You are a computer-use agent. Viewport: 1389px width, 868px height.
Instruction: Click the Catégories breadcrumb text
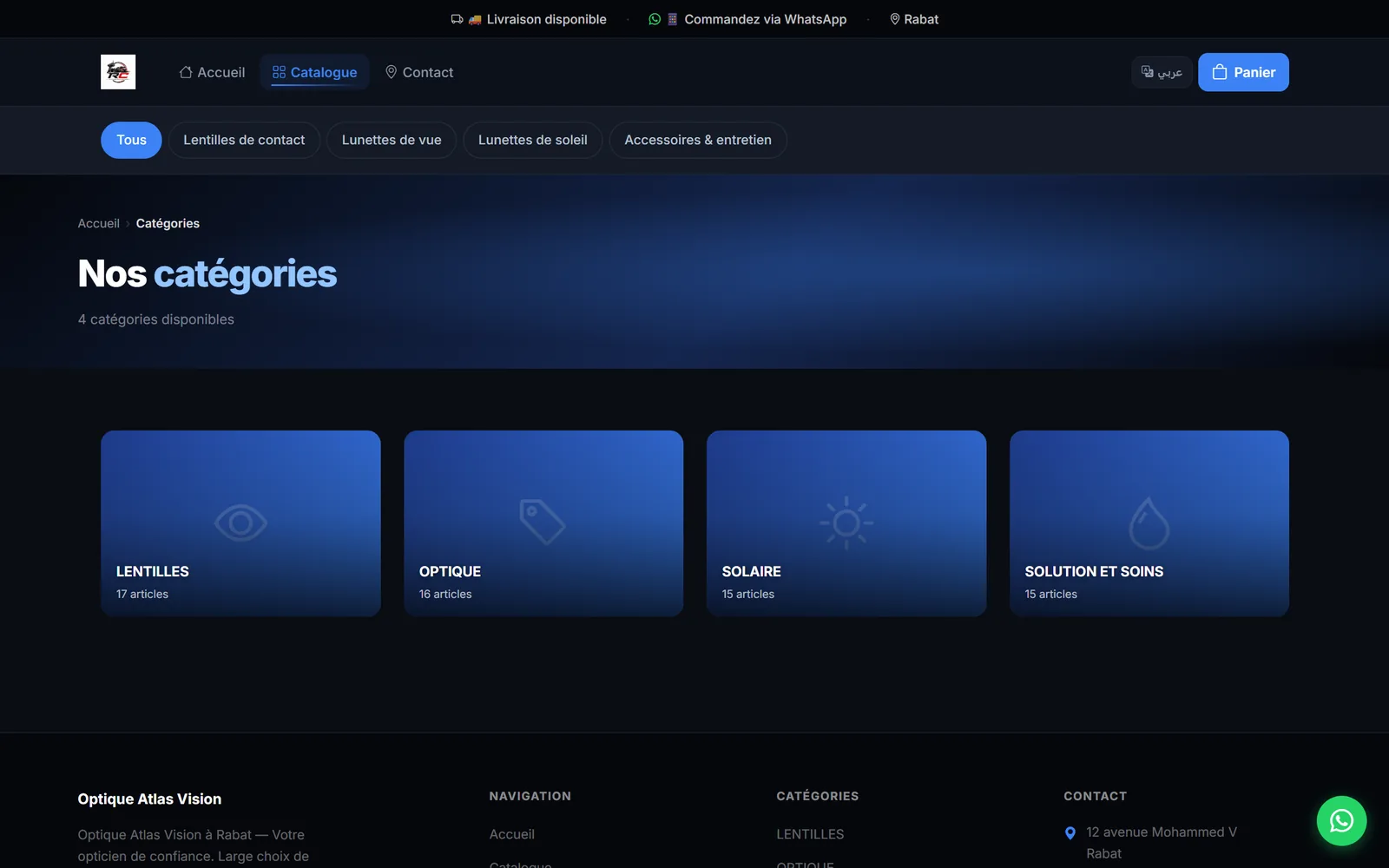tap(168, 223)
